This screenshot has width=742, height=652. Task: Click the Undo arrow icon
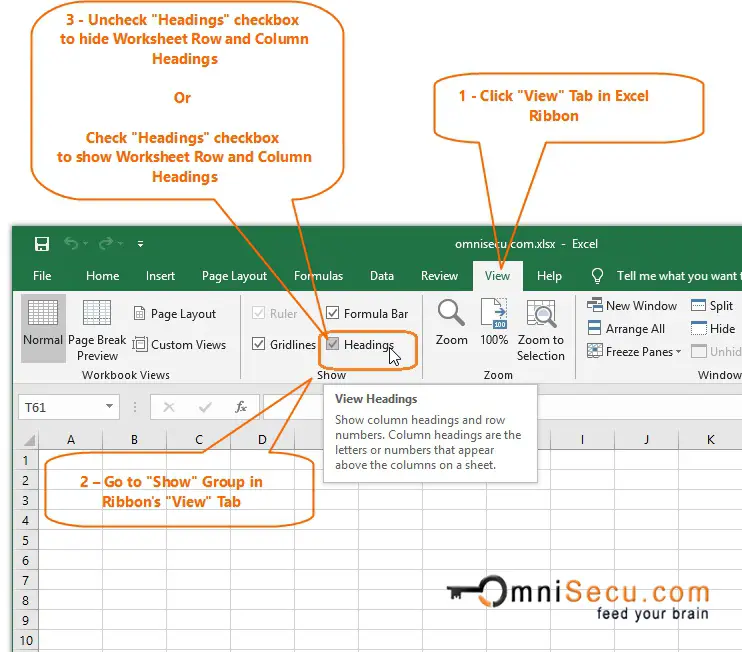71,243
